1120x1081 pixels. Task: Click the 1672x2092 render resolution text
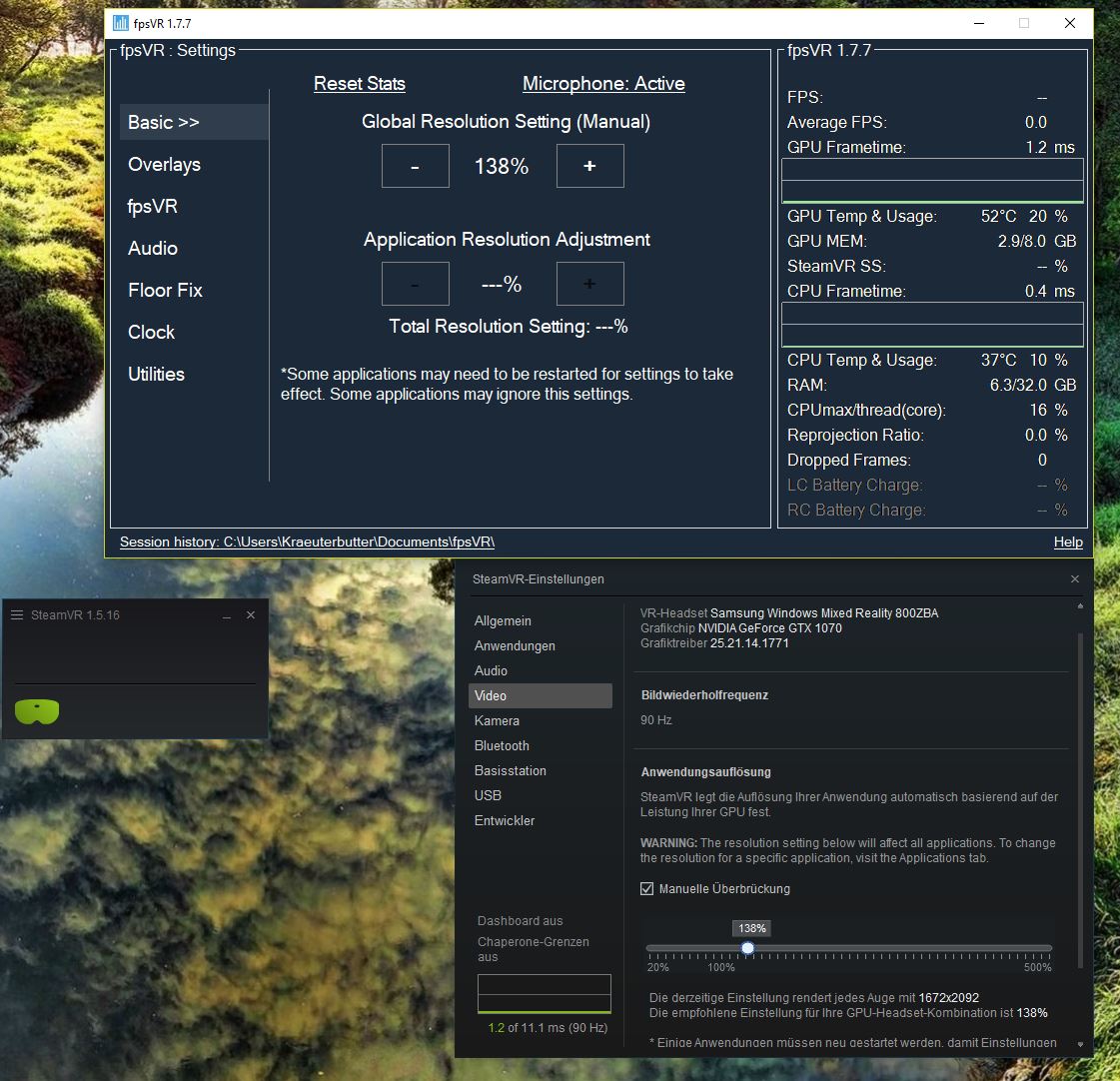948,997
